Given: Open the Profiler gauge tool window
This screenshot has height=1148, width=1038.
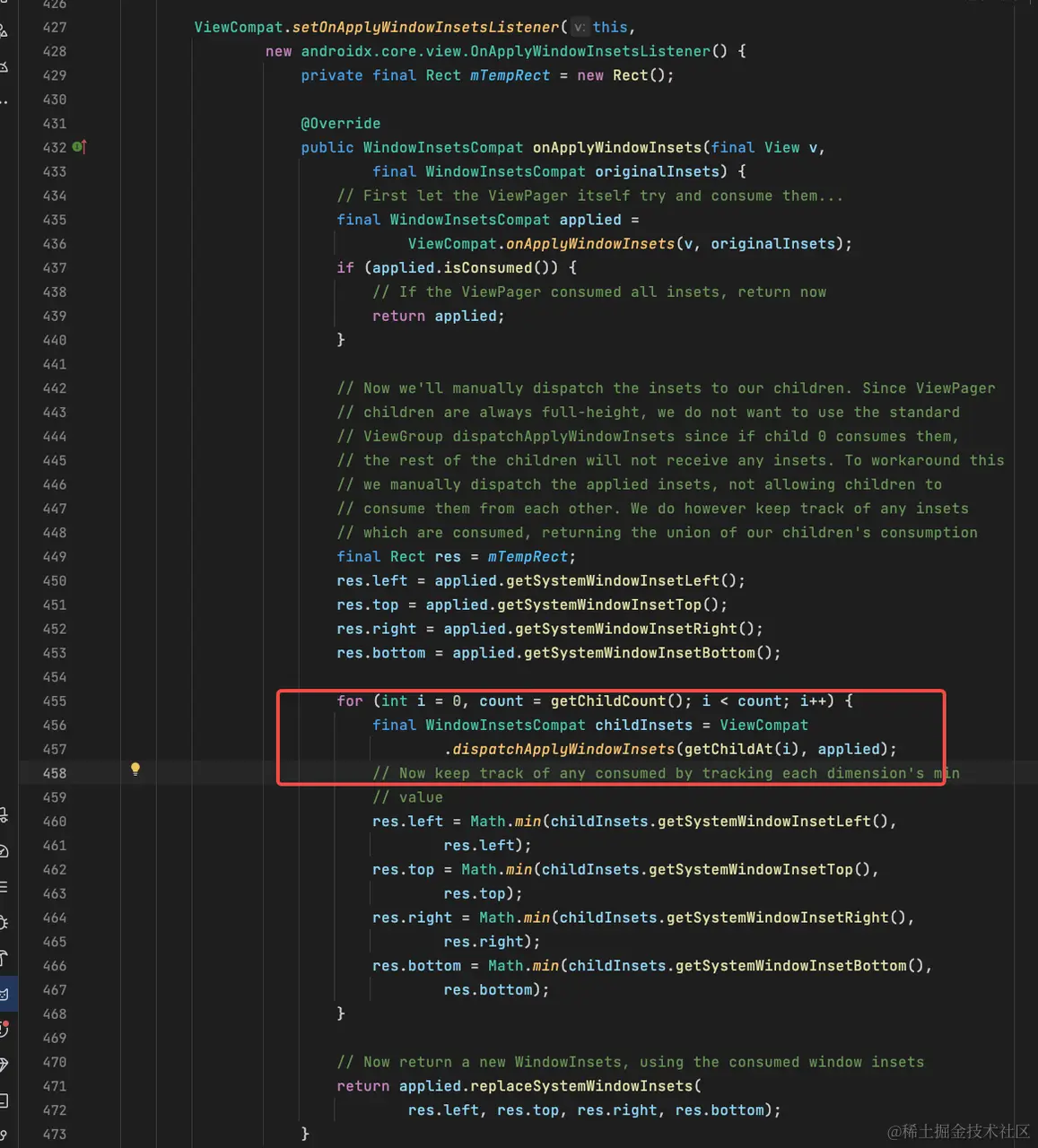Looking at the screenshot, I should [x=4, y=851].
